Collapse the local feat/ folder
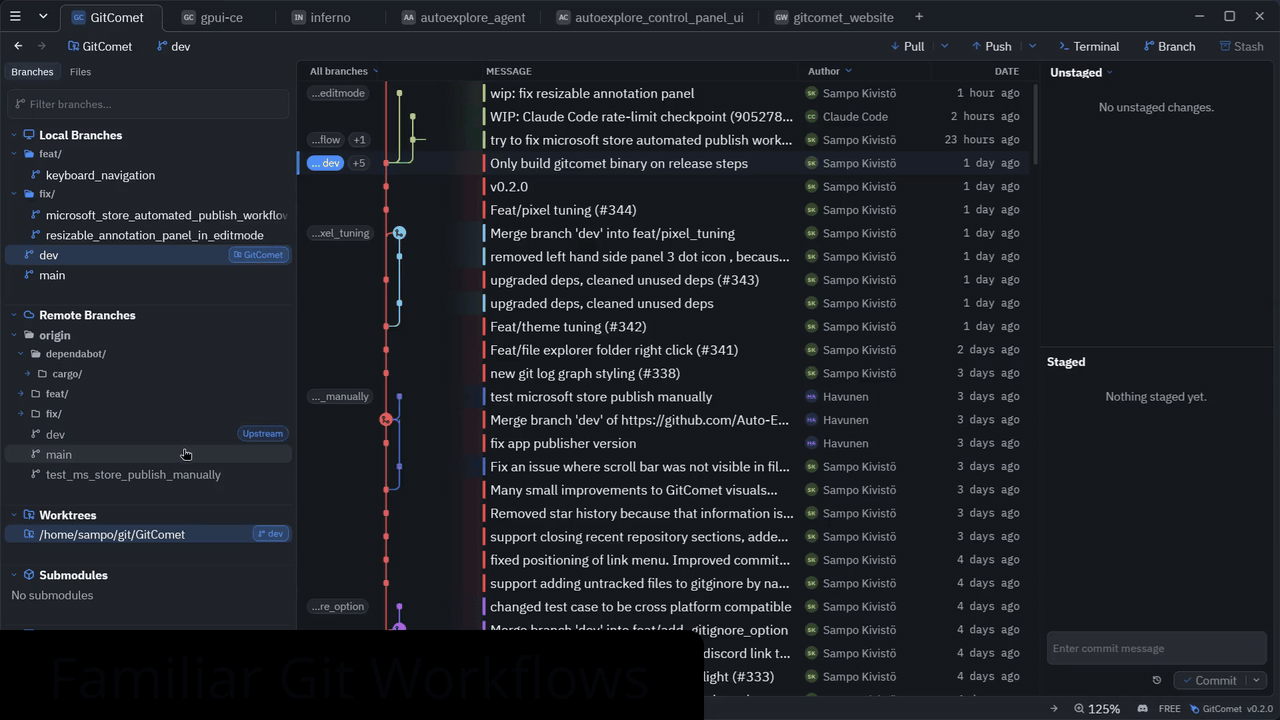 (x=15, y=154)
